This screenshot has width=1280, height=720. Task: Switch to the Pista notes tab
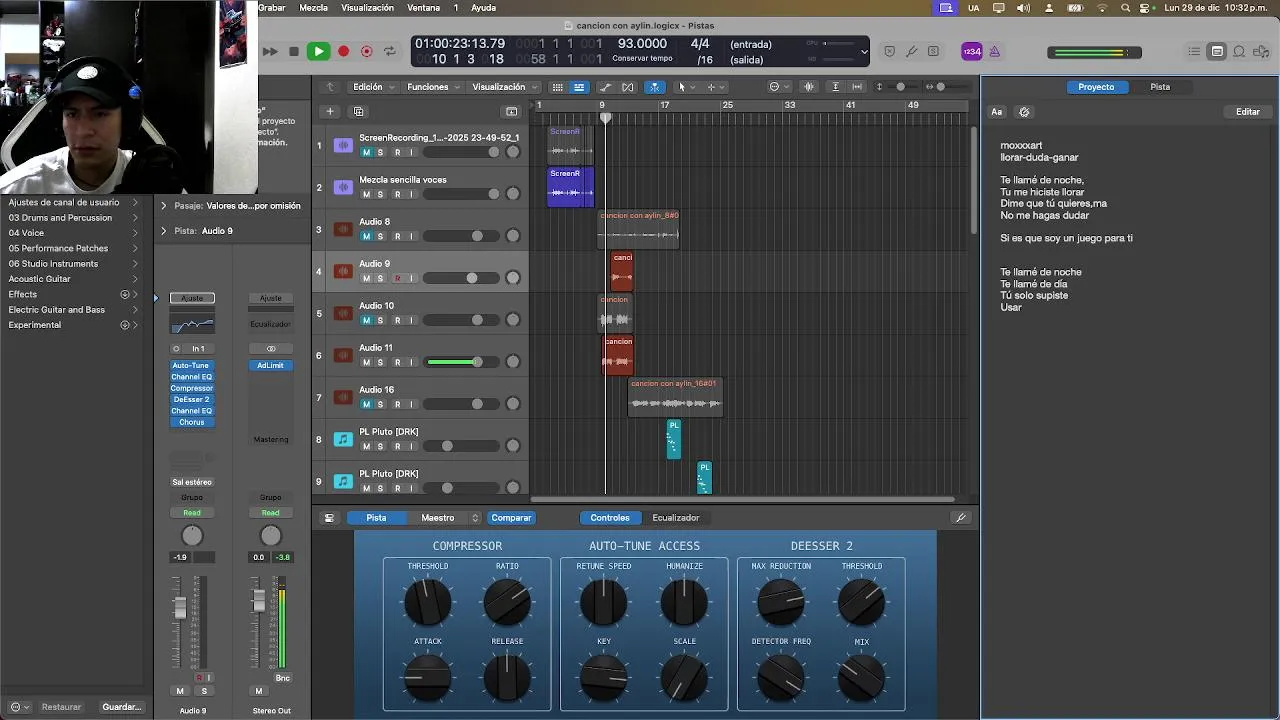[x=1160, y=87]
